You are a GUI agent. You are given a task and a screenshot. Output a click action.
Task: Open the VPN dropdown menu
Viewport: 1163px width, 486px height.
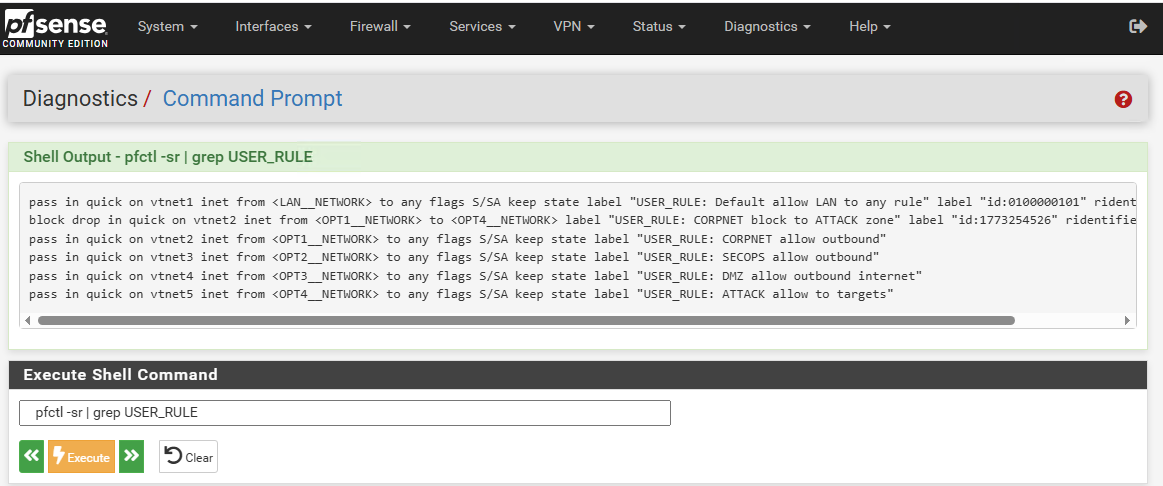[x=574, y=27]
